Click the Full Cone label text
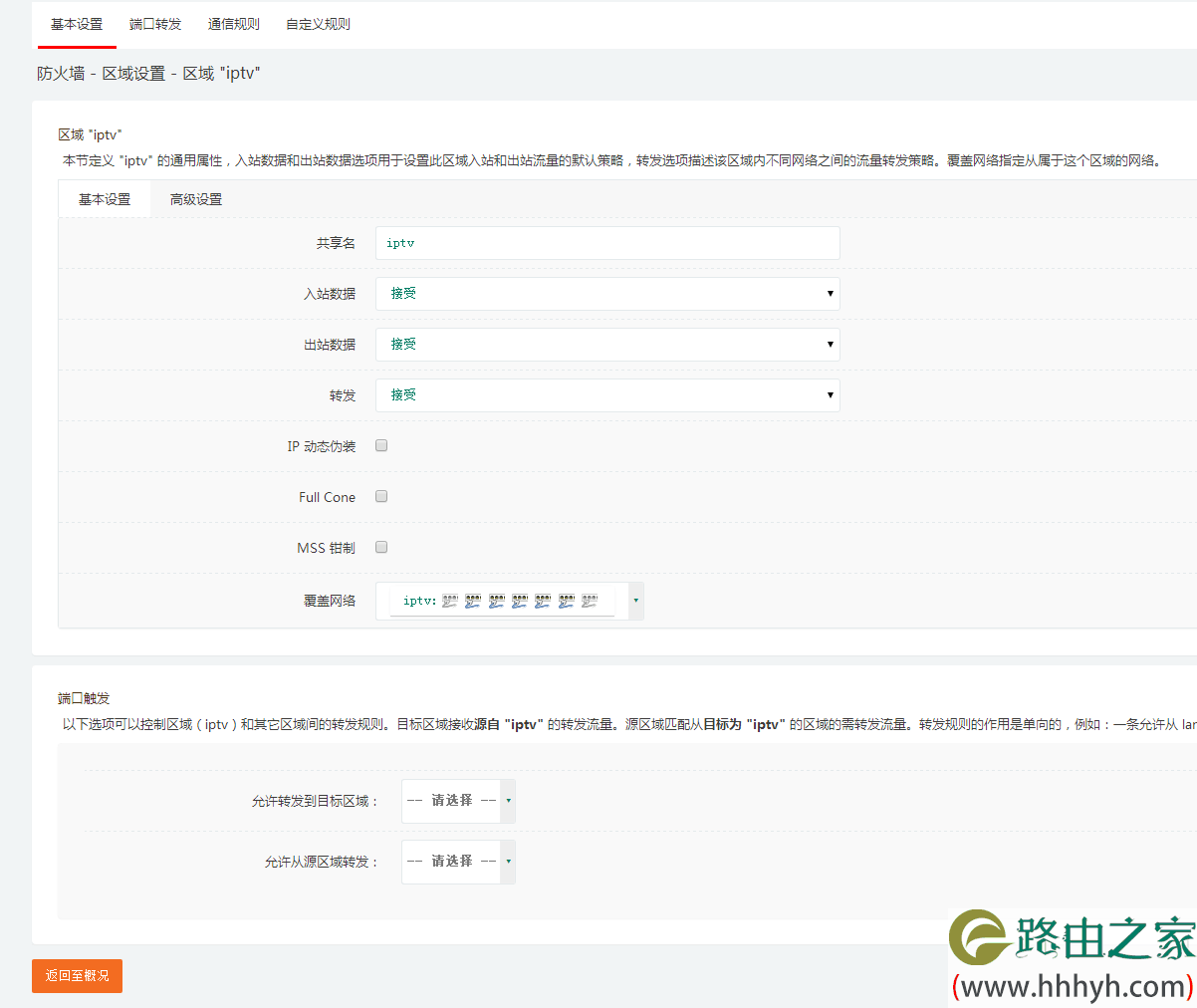This screenshot has height=1008, width=1197. [x=327, y=497]
